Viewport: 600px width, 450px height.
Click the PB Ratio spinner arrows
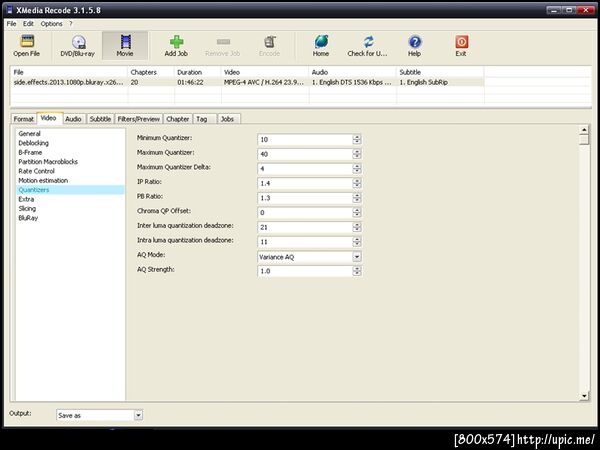coord(357,198)
